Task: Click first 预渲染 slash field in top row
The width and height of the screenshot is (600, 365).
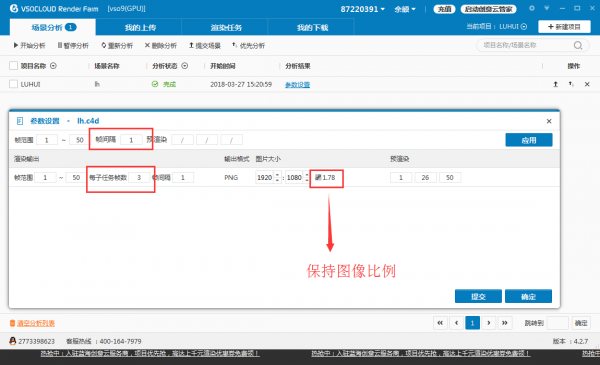Action: pyautogui.click(x=182, y=140)
